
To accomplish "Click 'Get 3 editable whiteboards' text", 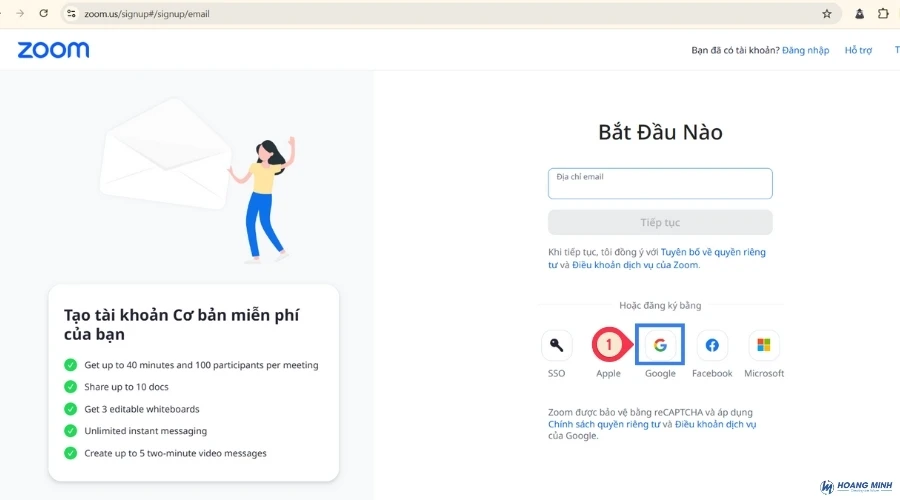I will [x=142, y=409].
